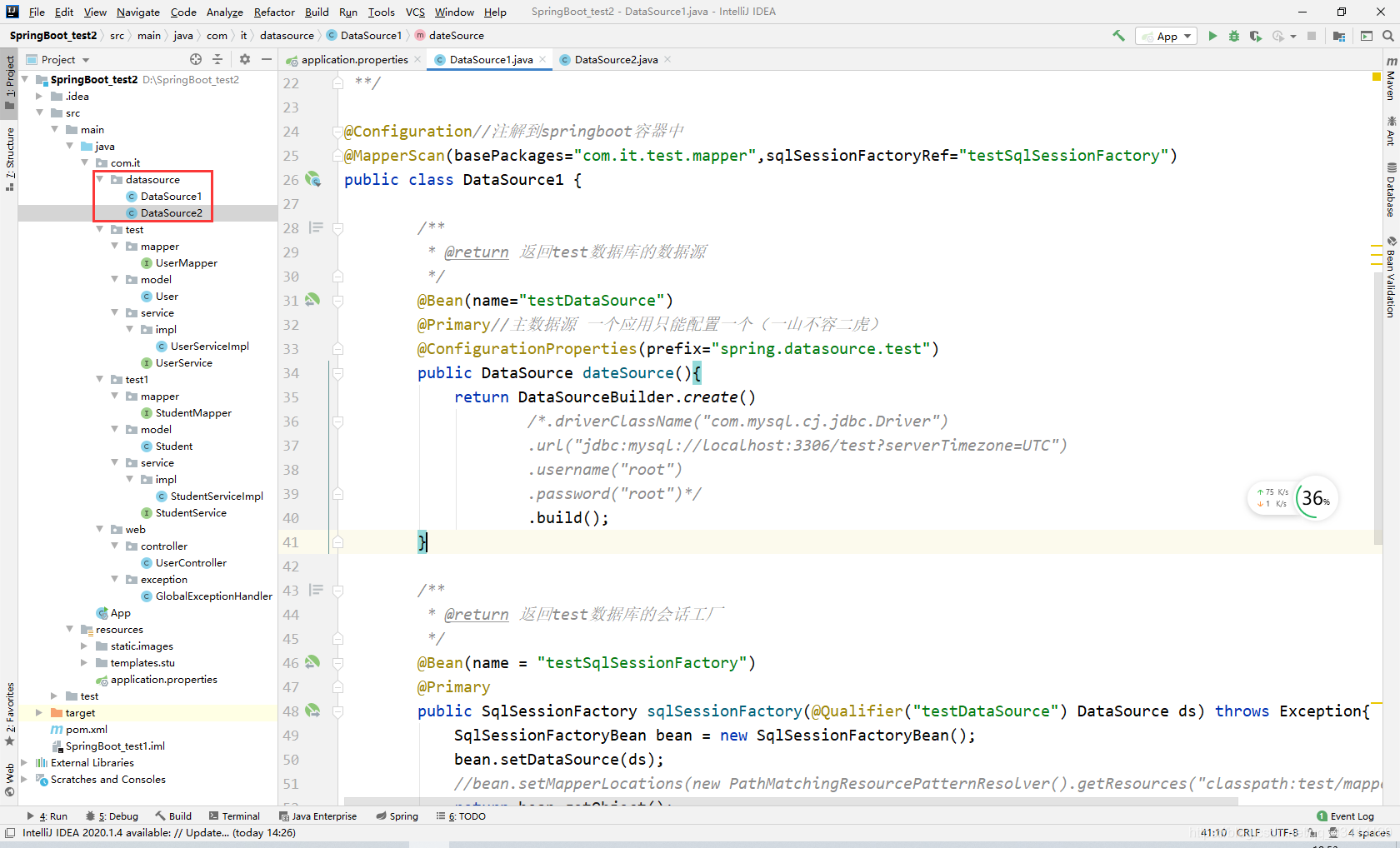Open Search Everywhere magnifier
Viewport: 1400px width, 848px height.
point(1387,36)
